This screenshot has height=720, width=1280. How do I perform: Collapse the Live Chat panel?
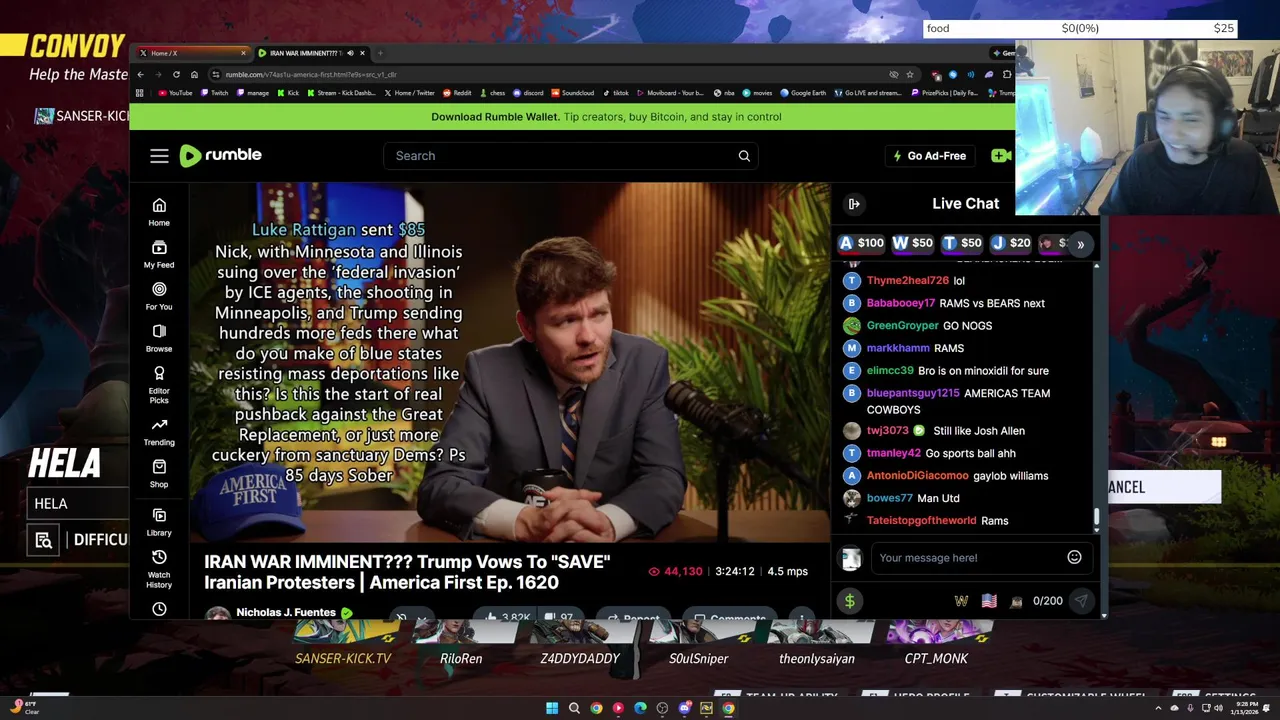point(854,204)
